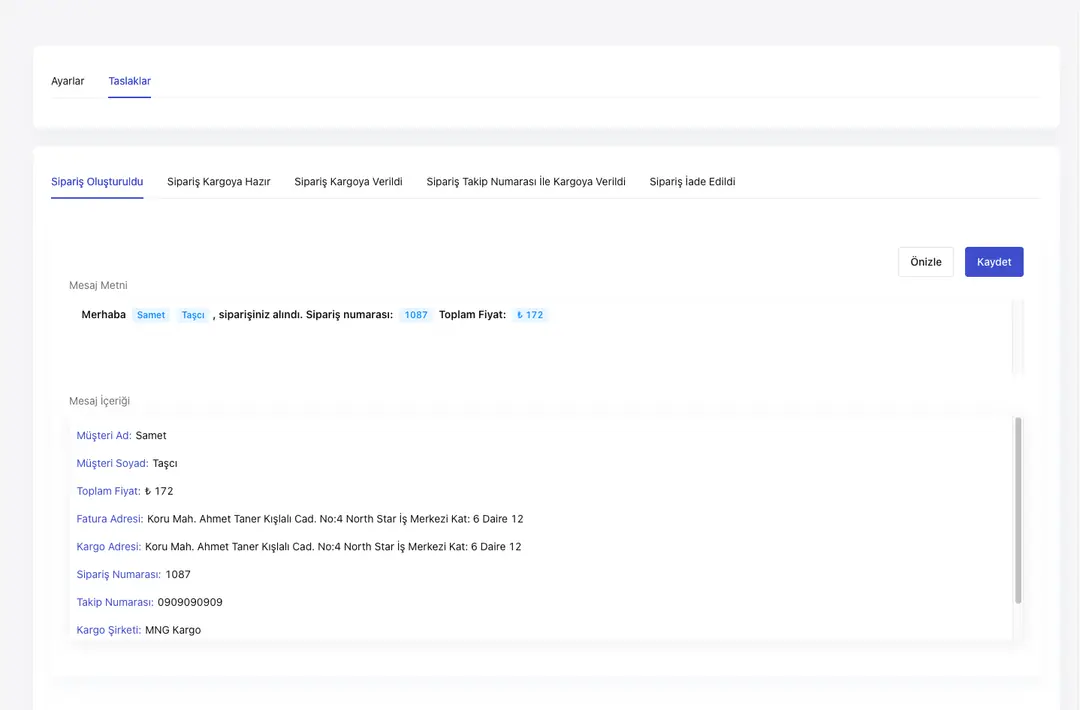Switch to the Taslaklar tab

pyautogui.click(x=129, y=81)
